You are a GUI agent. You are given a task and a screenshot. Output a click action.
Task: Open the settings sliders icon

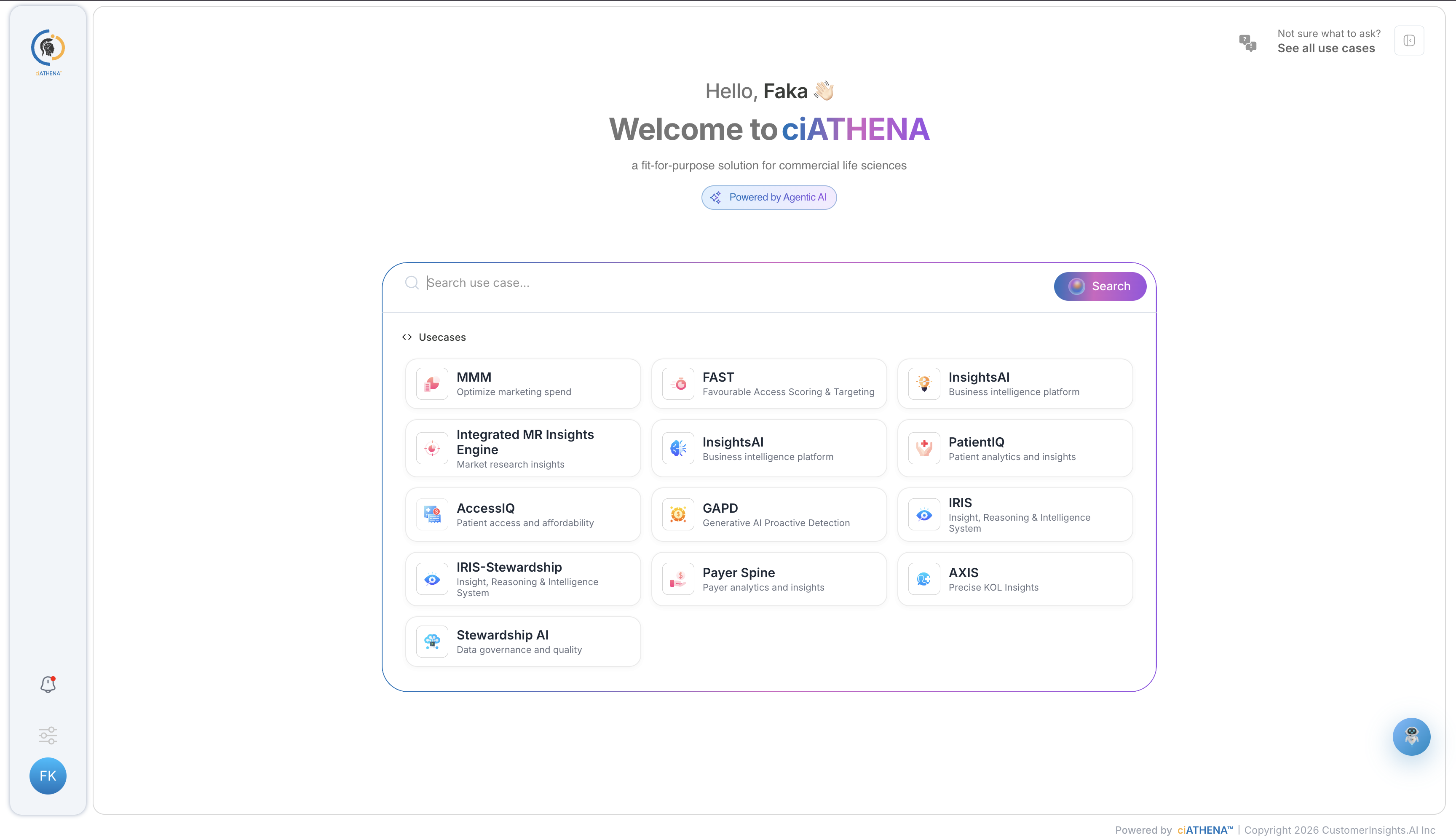pyautogui.click(x=48, y=736)
